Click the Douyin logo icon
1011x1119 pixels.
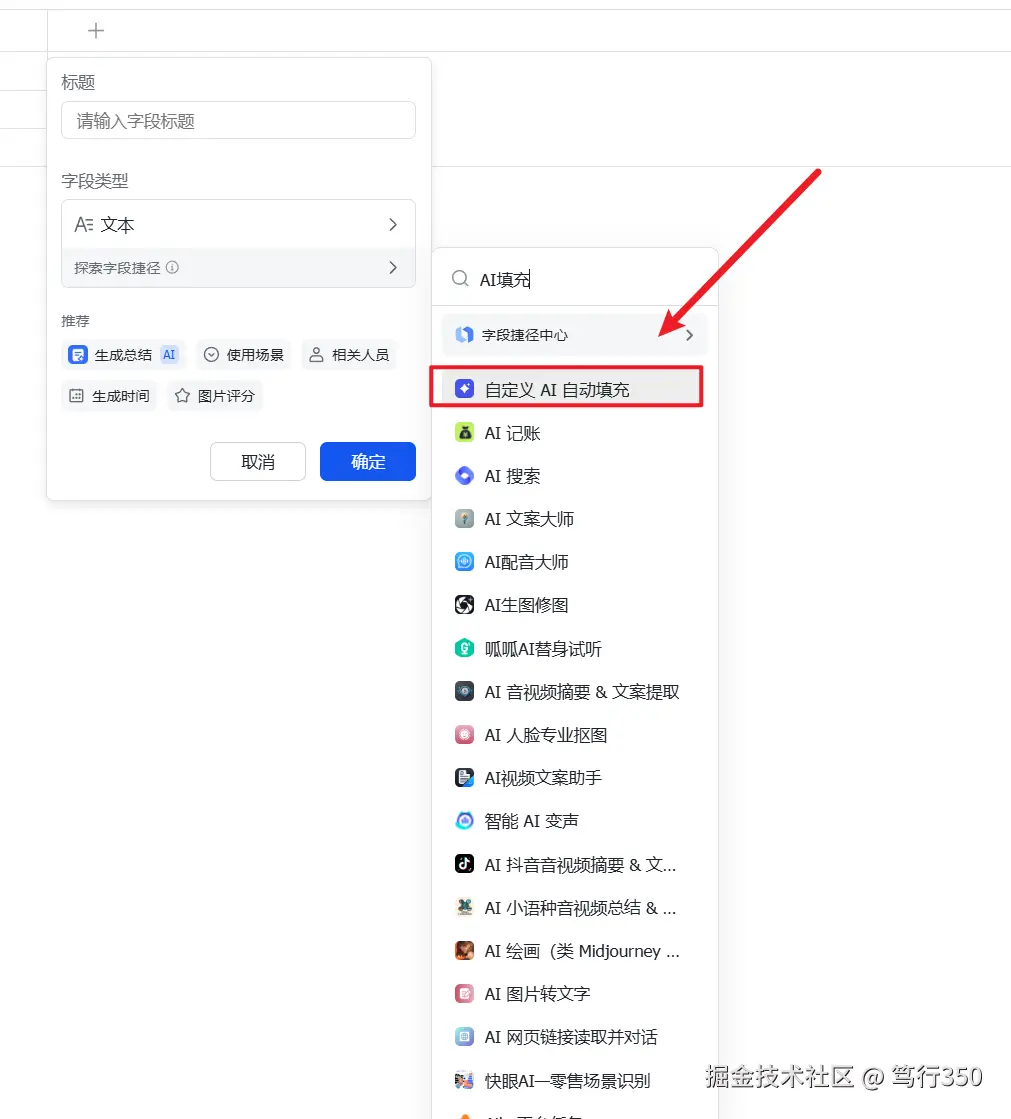(464, 864)
